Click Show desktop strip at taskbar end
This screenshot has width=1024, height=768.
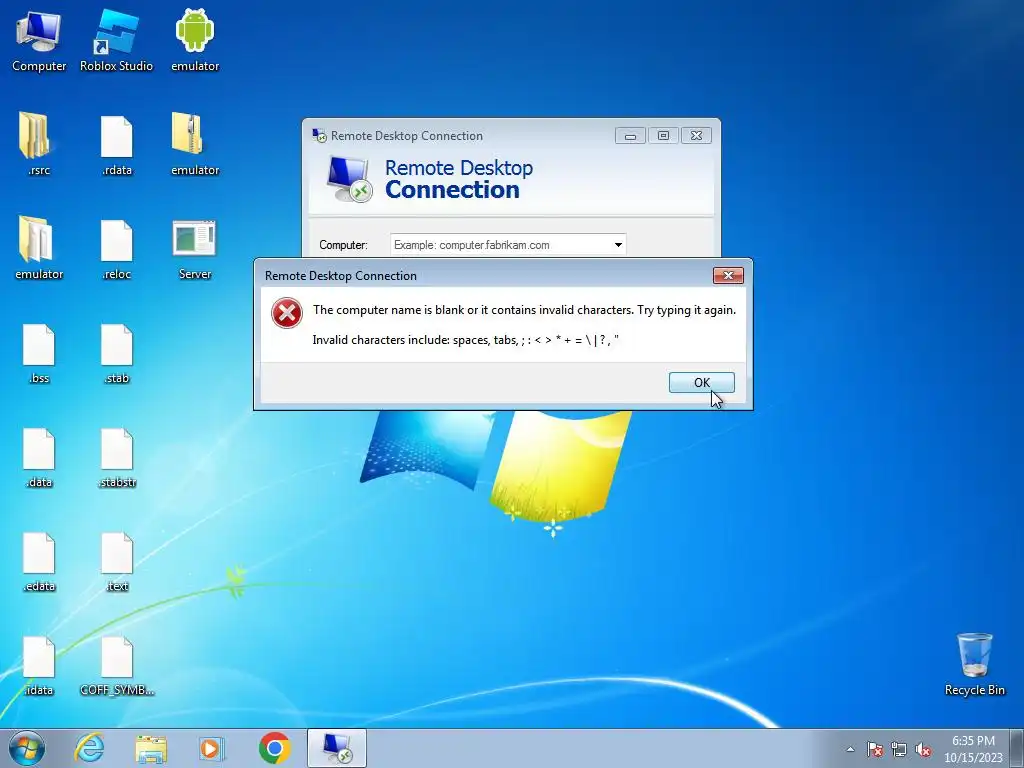pyautogui.click(x=1016, y=748)
